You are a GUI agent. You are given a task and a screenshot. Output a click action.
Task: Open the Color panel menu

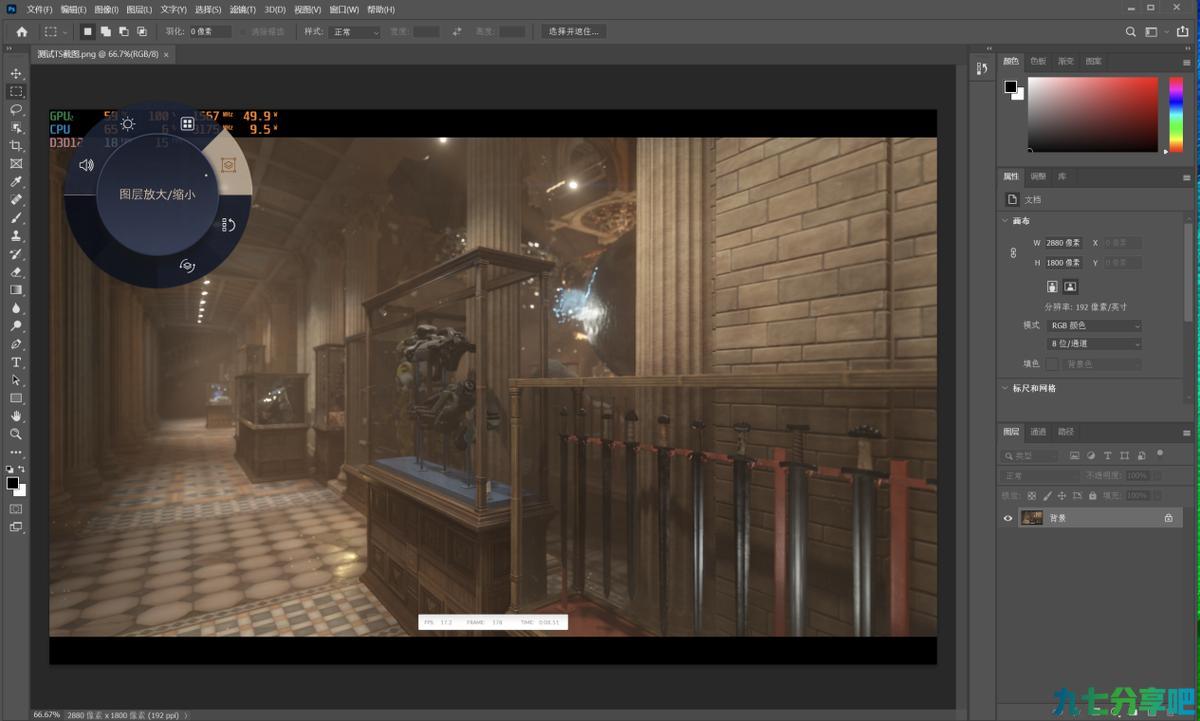point(1187,62)
